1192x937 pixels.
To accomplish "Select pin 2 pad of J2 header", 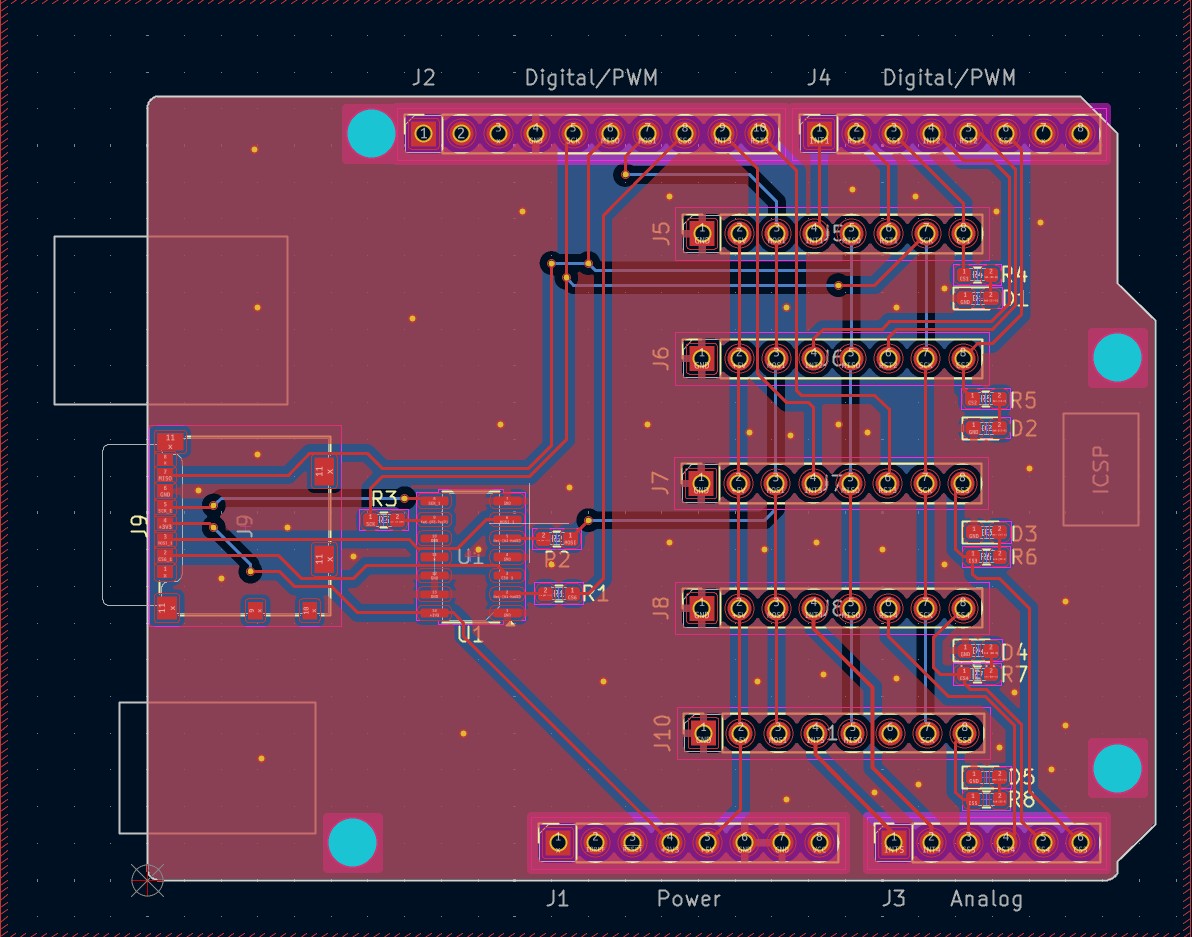I will [x=461, y=133].
